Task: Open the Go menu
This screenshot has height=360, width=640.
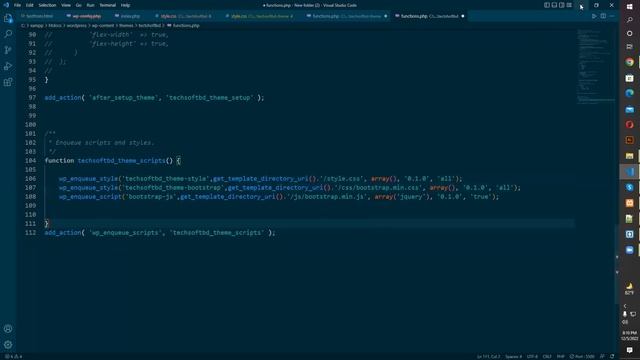Action: (x=78, y=5)
